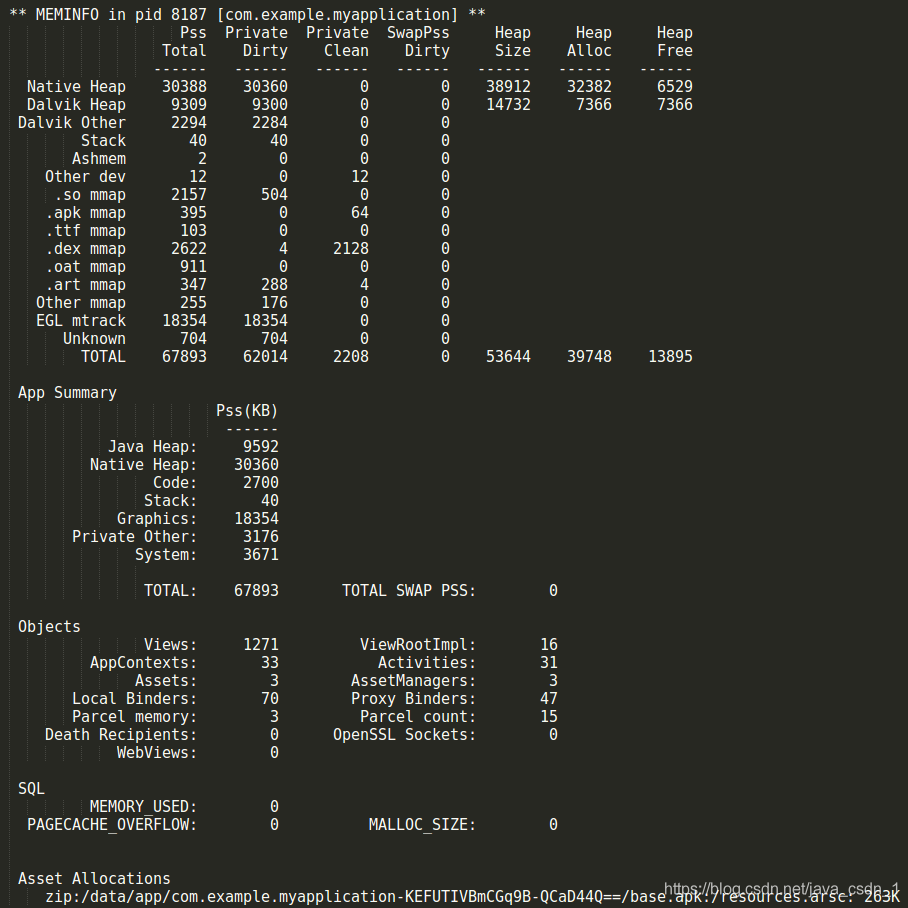Viewport: 908px width, 908px height.
Task: Click the 'App Summary' section heading
Action: point(67,393)
